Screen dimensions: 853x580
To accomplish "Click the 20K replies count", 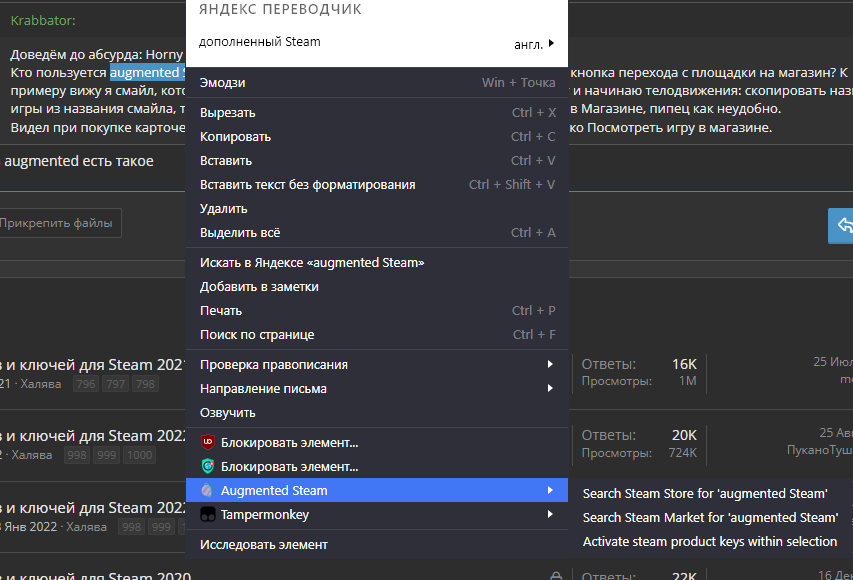I will click(684, 435).
